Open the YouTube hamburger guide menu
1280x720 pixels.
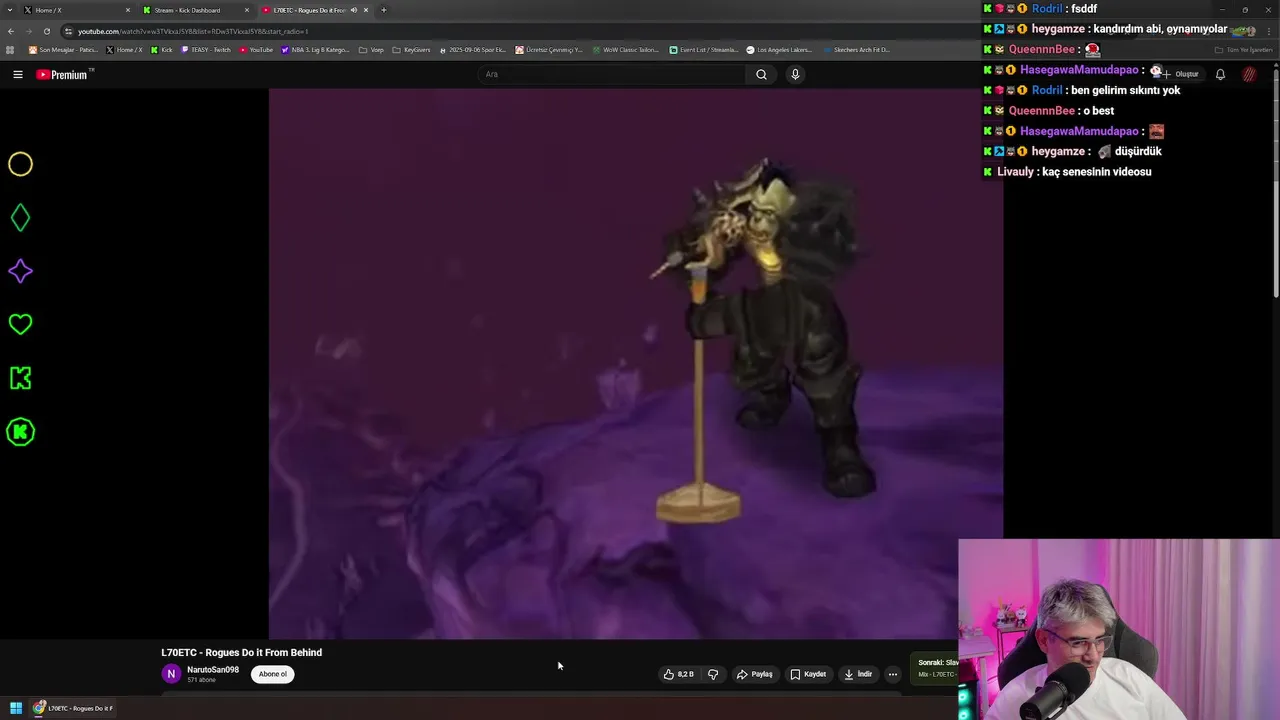click(x=17, y=74)
